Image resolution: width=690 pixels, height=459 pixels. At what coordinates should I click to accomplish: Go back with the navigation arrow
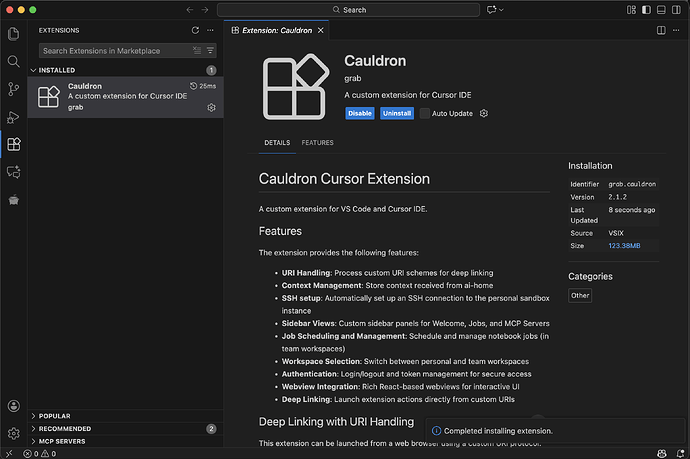[190, 10]
